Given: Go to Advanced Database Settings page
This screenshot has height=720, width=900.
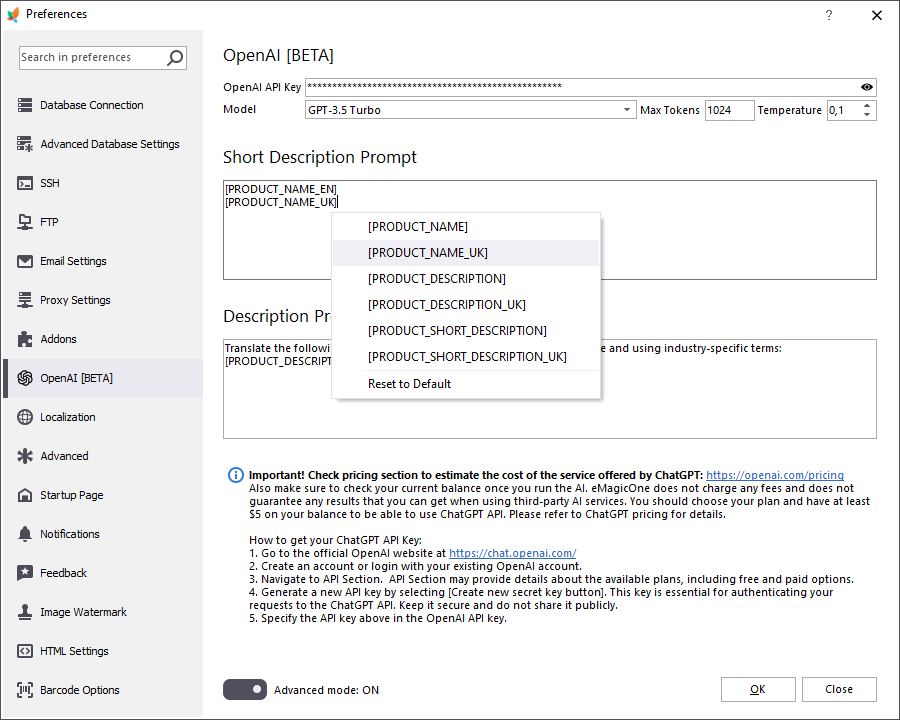Looking at the screenshot, I should pyautogui.click(x=103, y=144).
